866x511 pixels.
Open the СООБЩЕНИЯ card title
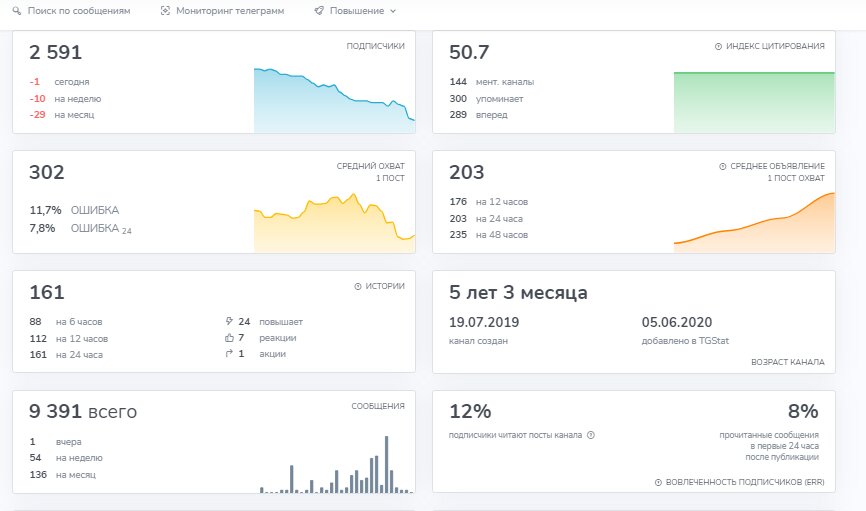tap(377, 406)
